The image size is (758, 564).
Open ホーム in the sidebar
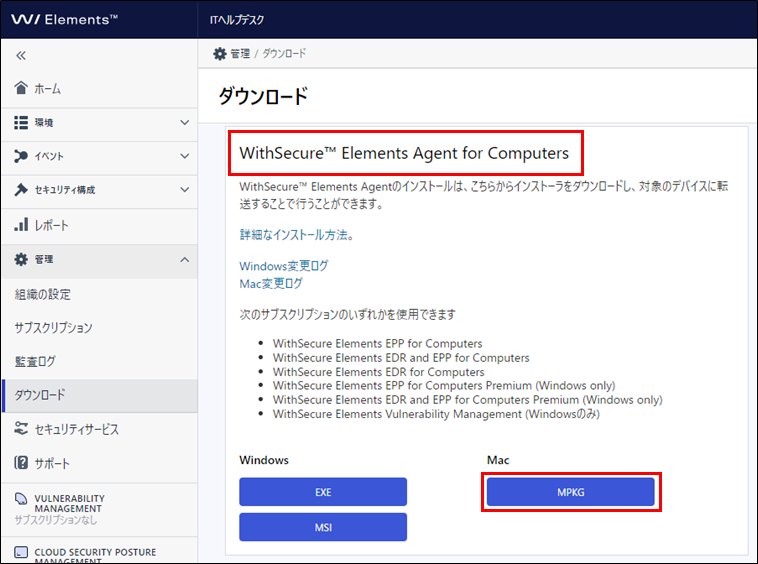click(99, 88)
